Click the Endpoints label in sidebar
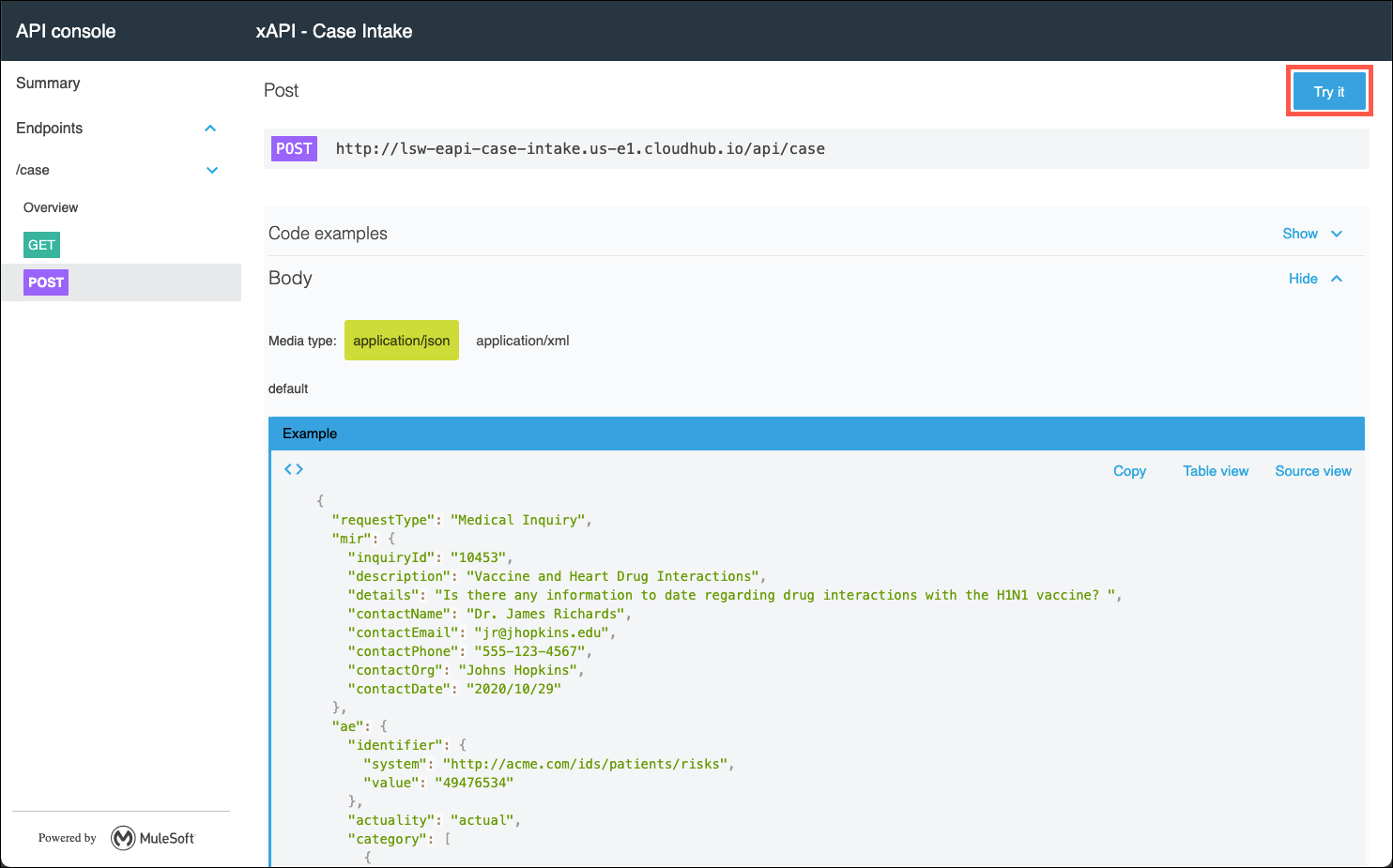 point(50,129)
